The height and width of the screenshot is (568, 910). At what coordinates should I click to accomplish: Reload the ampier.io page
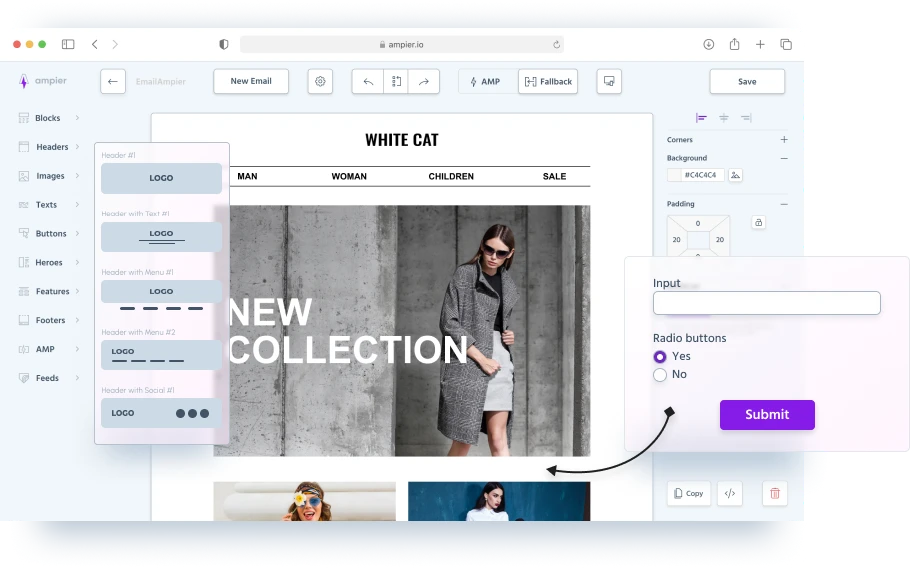pyautogui.click(x=557, y=44)
